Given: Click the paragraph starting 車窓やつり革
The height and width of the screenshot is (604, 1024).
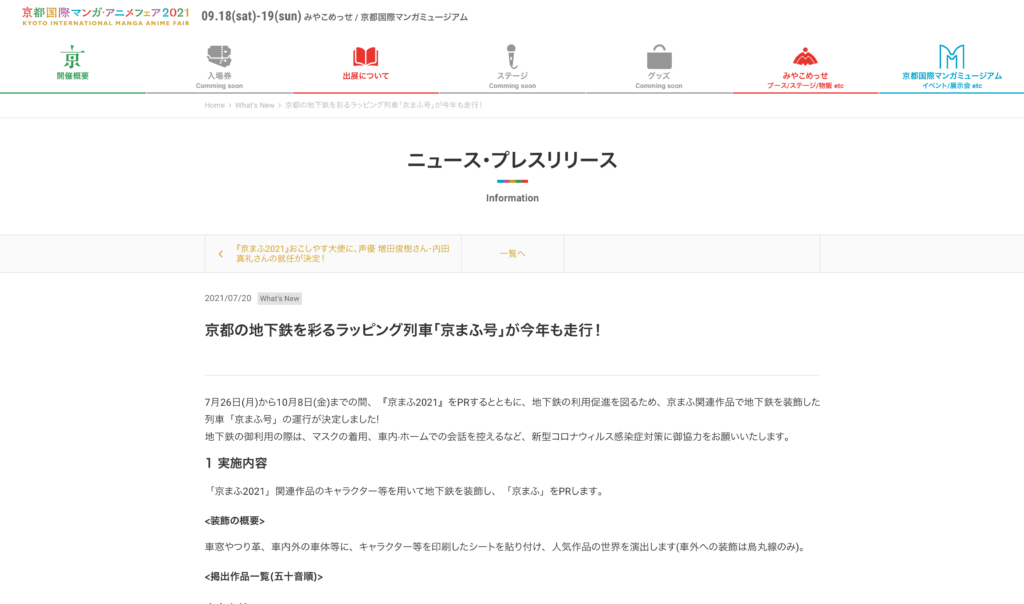Looking at the screenshot, I should pos(506,547).
